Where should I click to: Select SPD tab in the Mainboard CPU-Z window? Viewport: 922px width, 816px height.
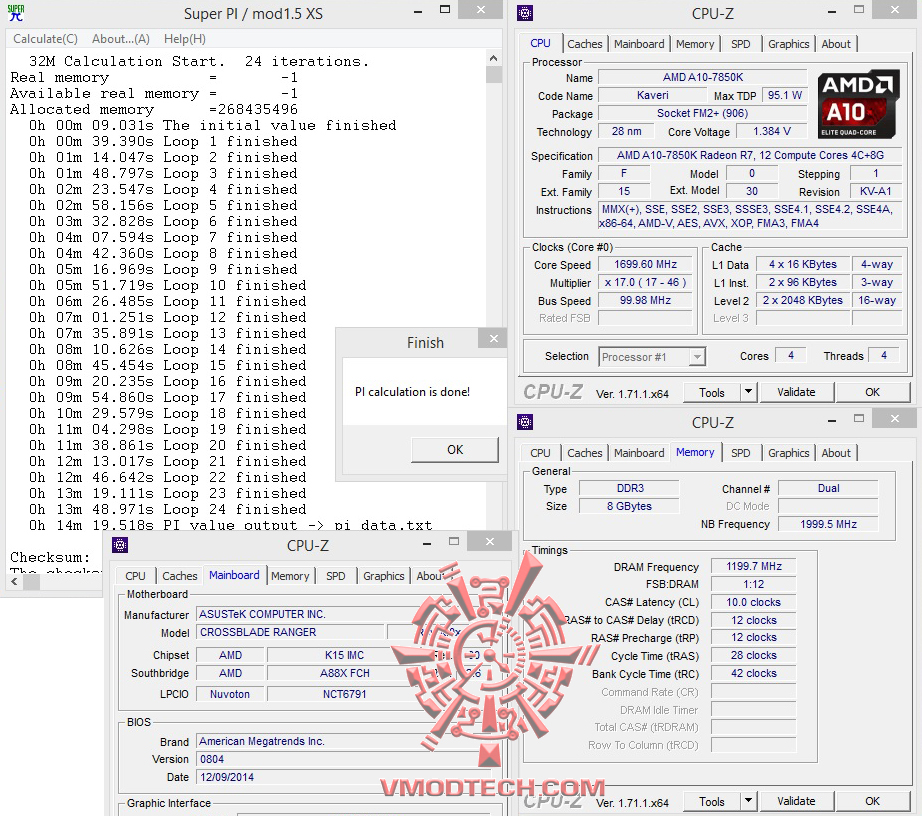336,576
